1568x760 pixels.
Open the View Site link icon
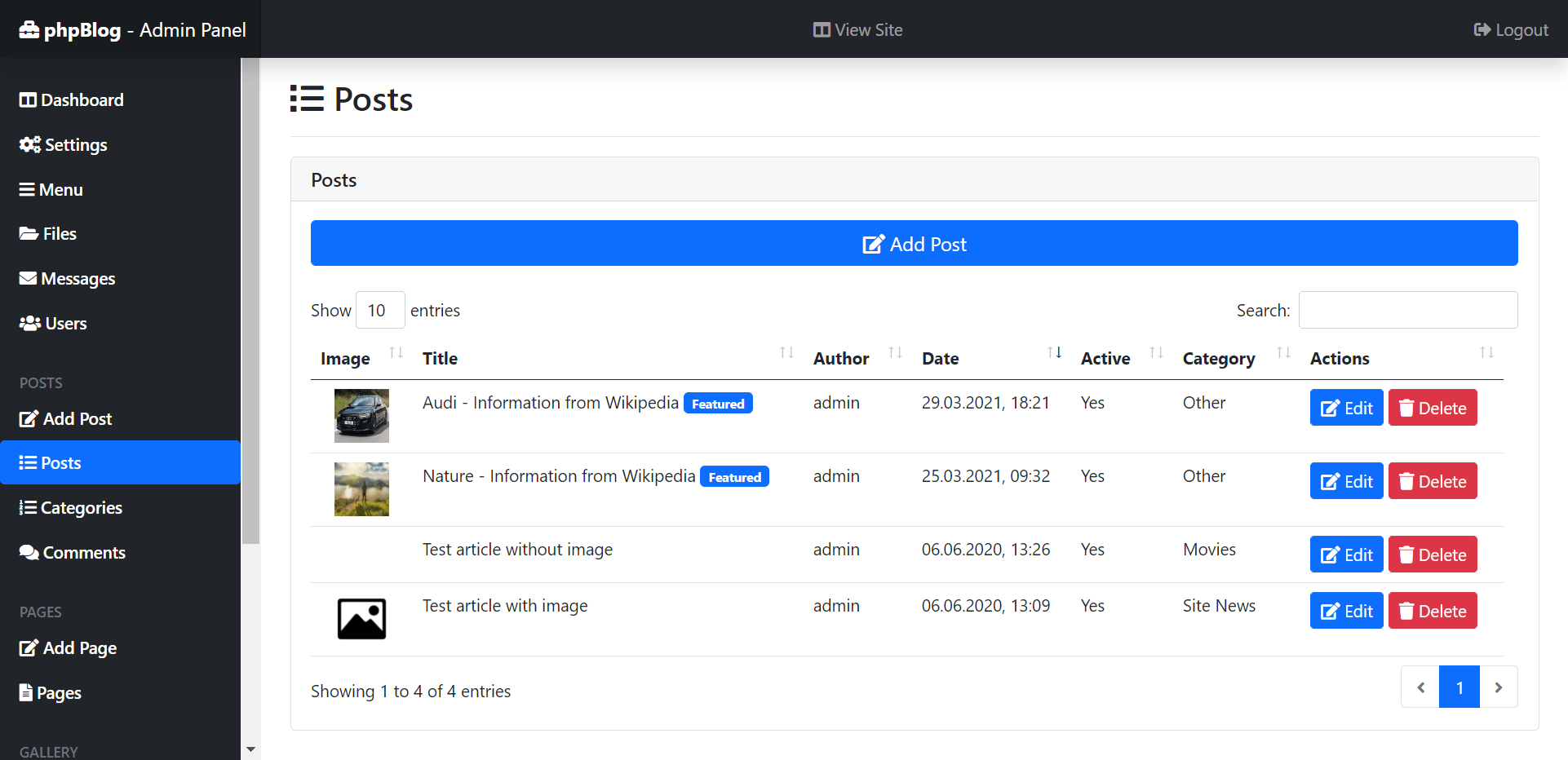(821, 30)
